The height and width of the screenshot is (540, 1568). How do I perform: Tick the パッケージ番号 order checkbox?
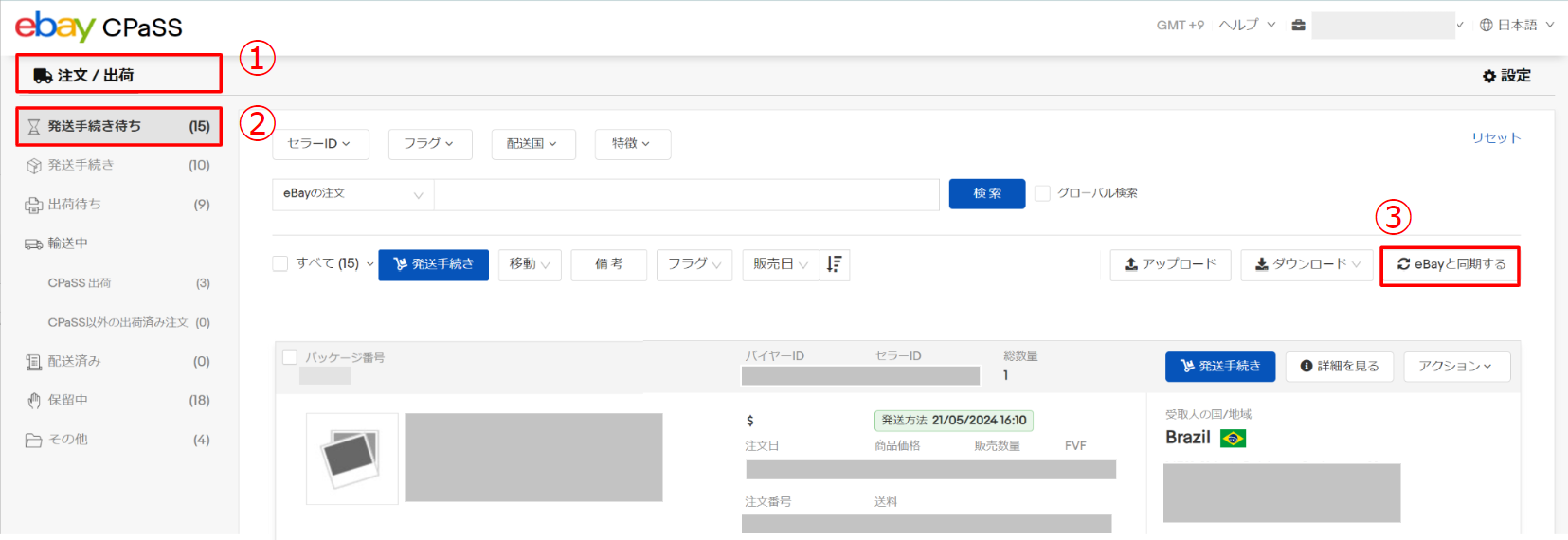pyautogui.click(x=290, y=357)
